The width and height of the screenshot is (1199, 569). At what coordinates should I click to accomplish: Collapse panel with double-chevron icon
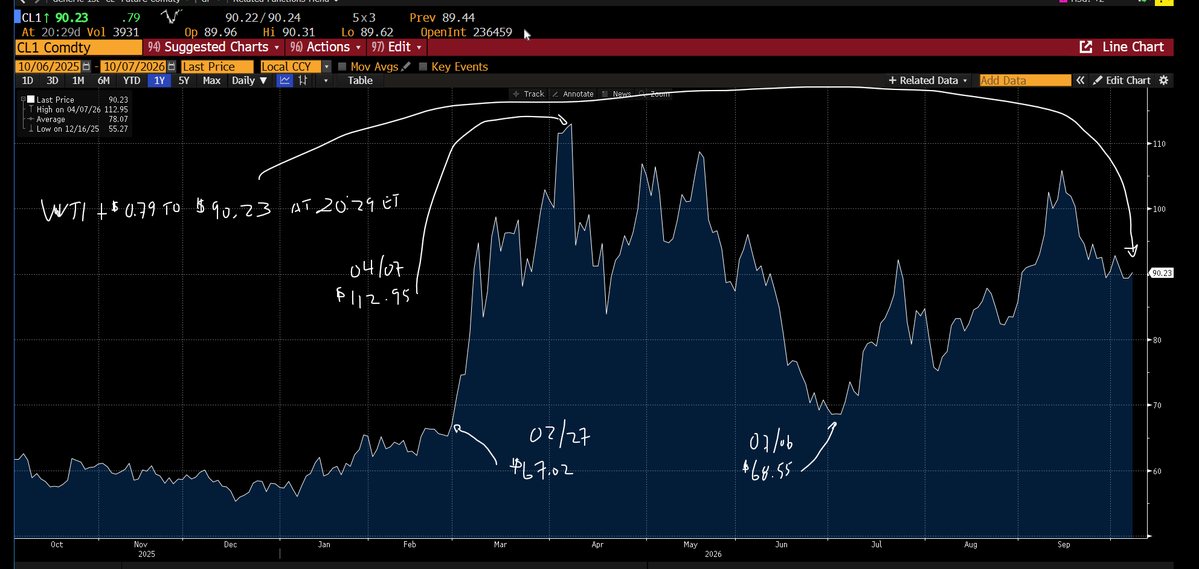pos(1080,80)
